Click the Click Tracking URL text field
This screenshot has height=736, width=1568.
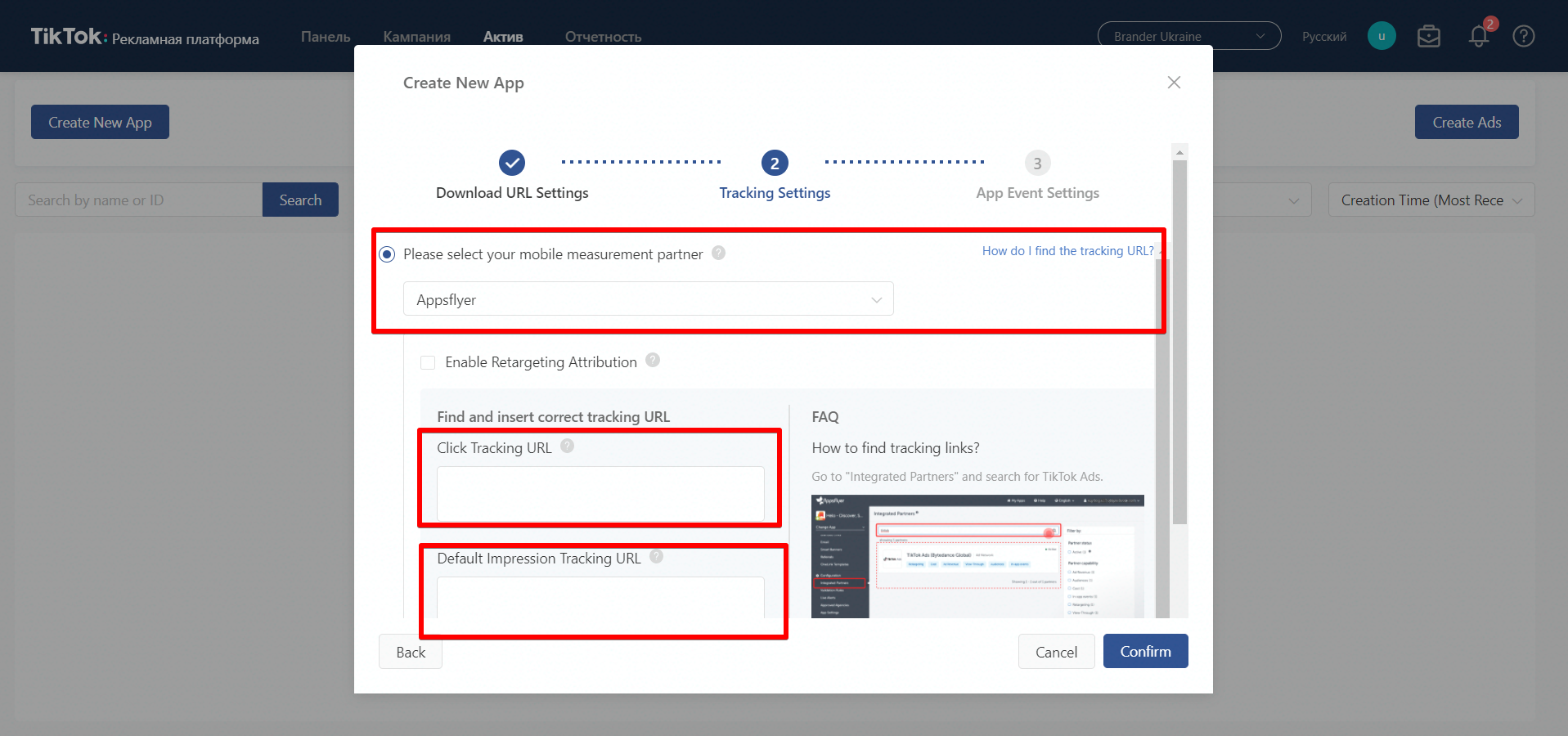click(600, 493)
